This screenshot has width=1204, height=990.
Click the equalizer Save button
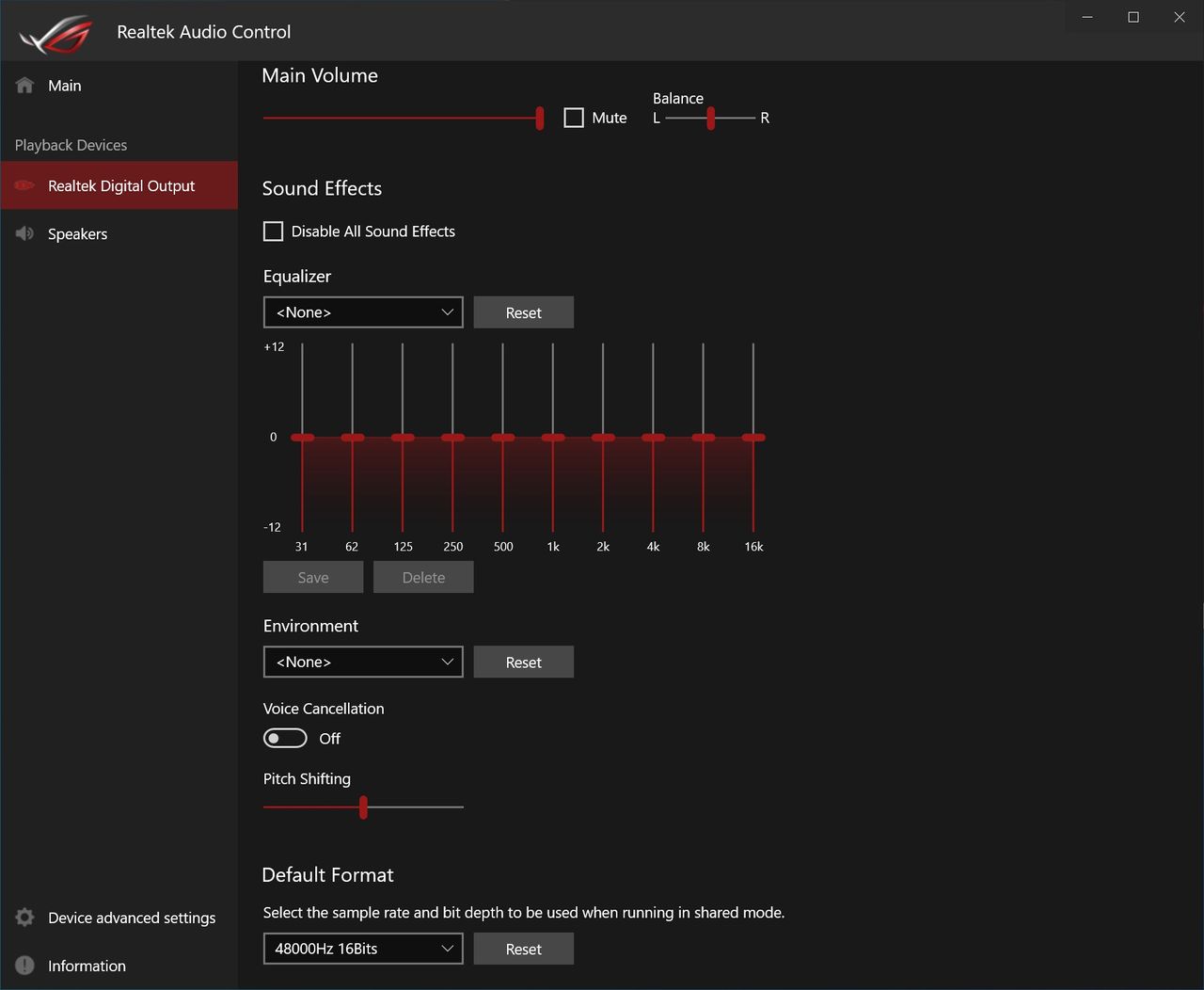point(313,577)
